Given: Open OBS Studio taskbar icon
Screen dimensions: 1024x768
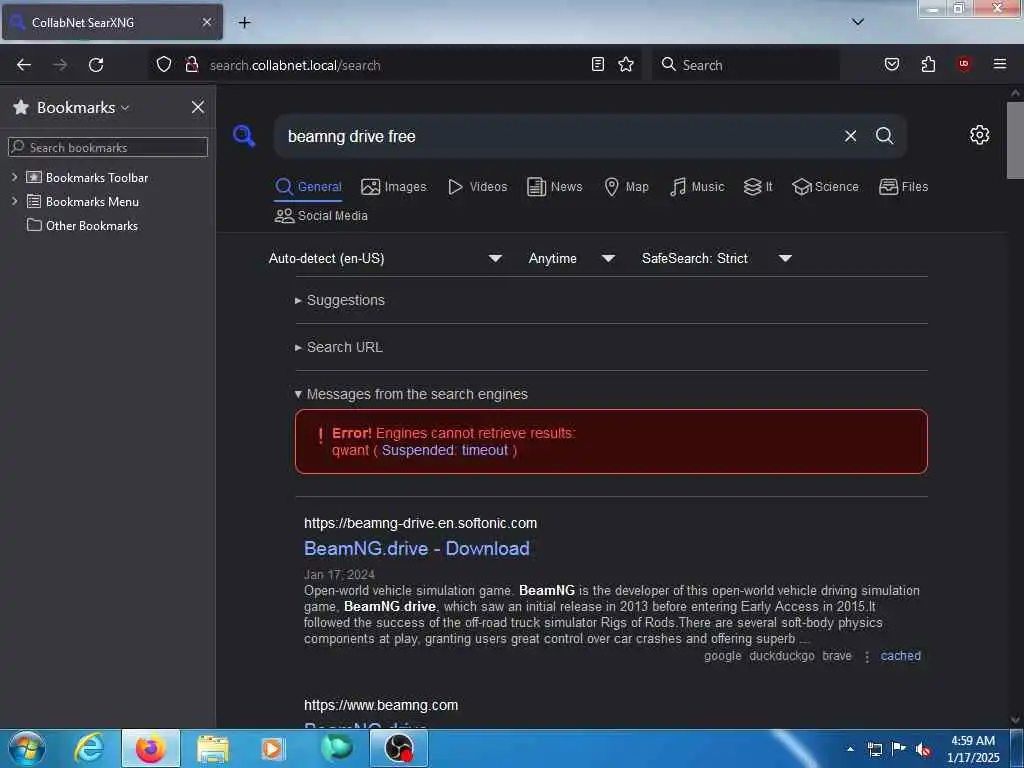Looking at the screenshot, I should coord(398,748).
